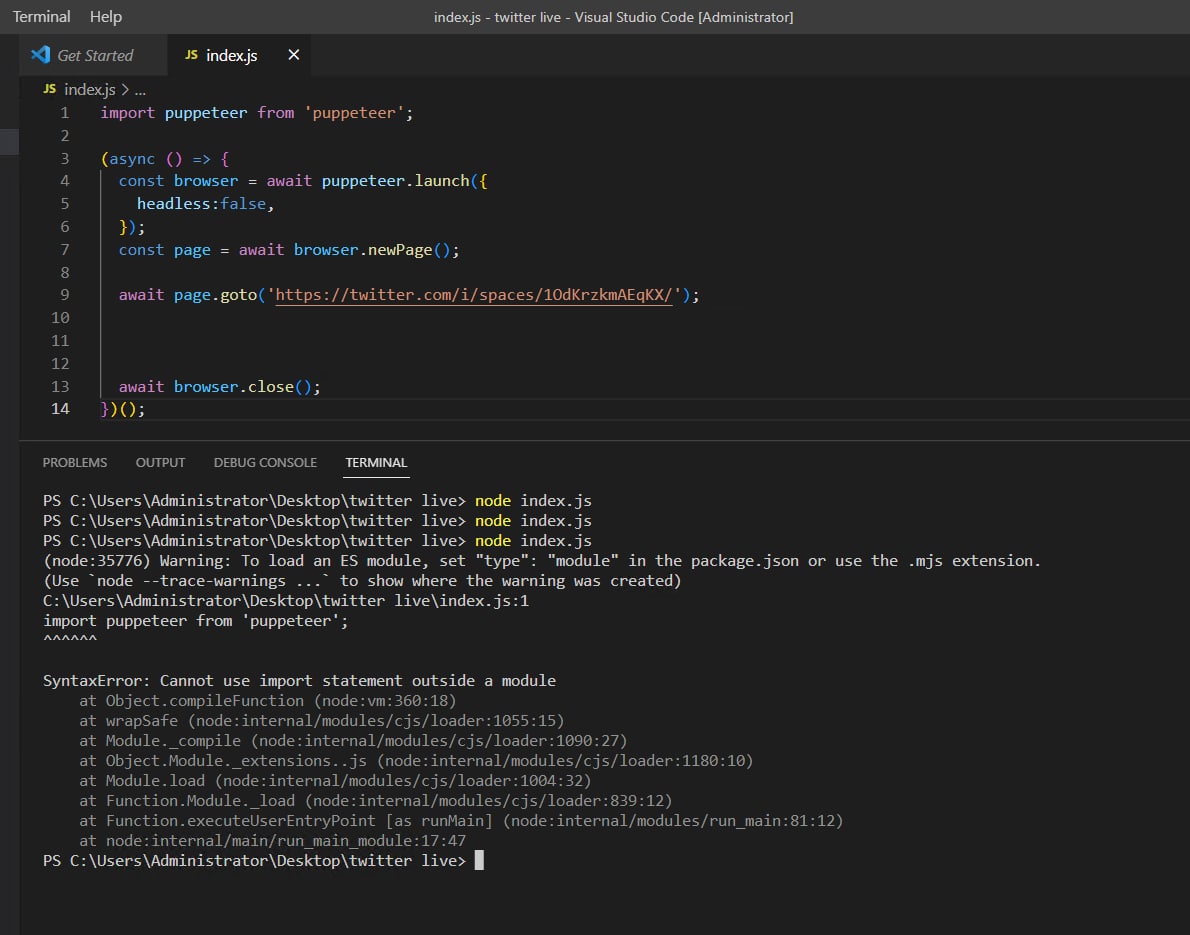Image resolution: width=1190 pixels, height=935 pixels.
Task: Click the terminal prompt with the cursor
Action: pyautogui.click(x=263, y=861)
